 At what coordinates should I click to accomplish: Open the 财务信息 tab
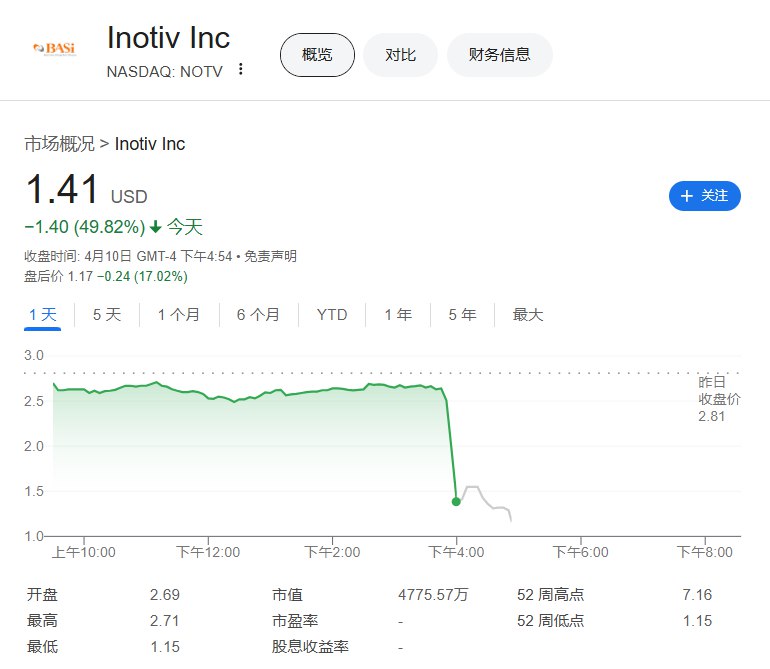pyautogui.click(x=499, y=55)
